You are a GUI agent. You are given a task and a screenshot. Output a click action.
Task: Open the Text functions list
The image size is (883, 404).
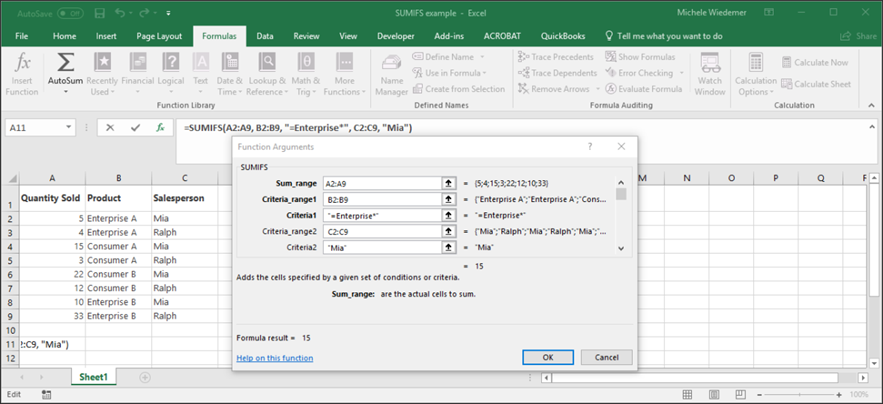click(x=200, y=74)
